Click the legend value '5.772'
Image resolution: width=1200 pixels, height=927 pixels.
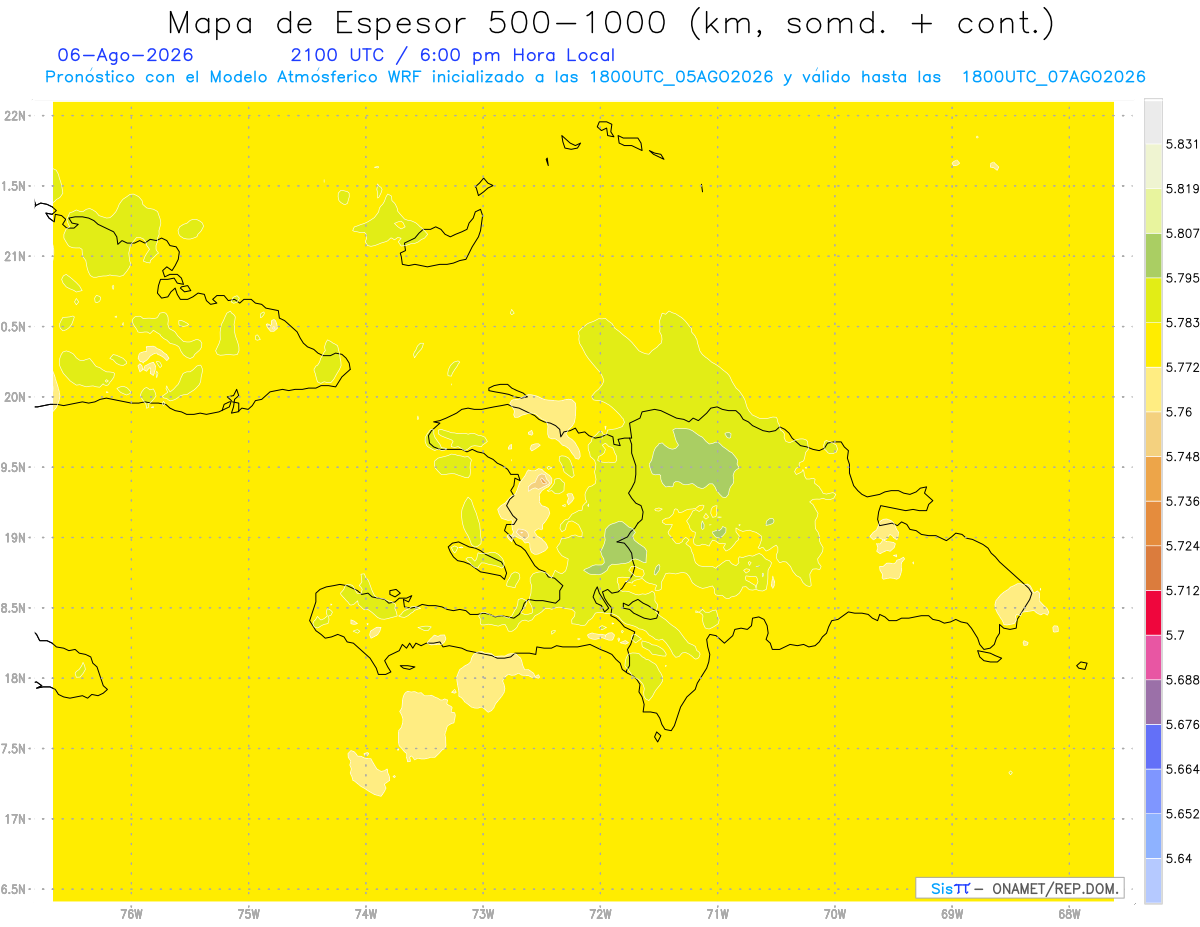pyautogui.click(x=1183, y=368)
